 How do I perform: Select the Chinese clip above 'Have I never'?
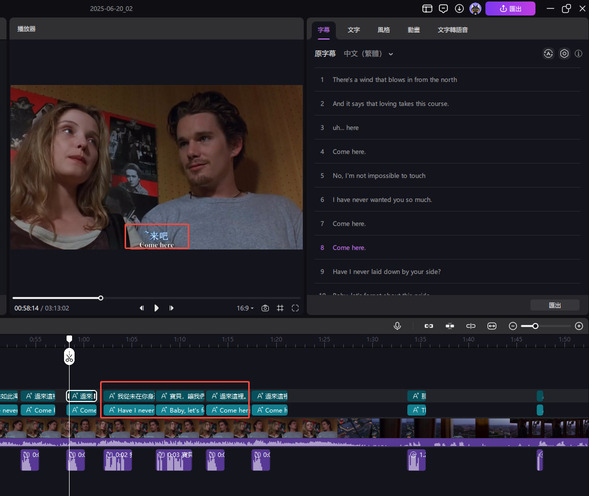[x=130, y=396]
